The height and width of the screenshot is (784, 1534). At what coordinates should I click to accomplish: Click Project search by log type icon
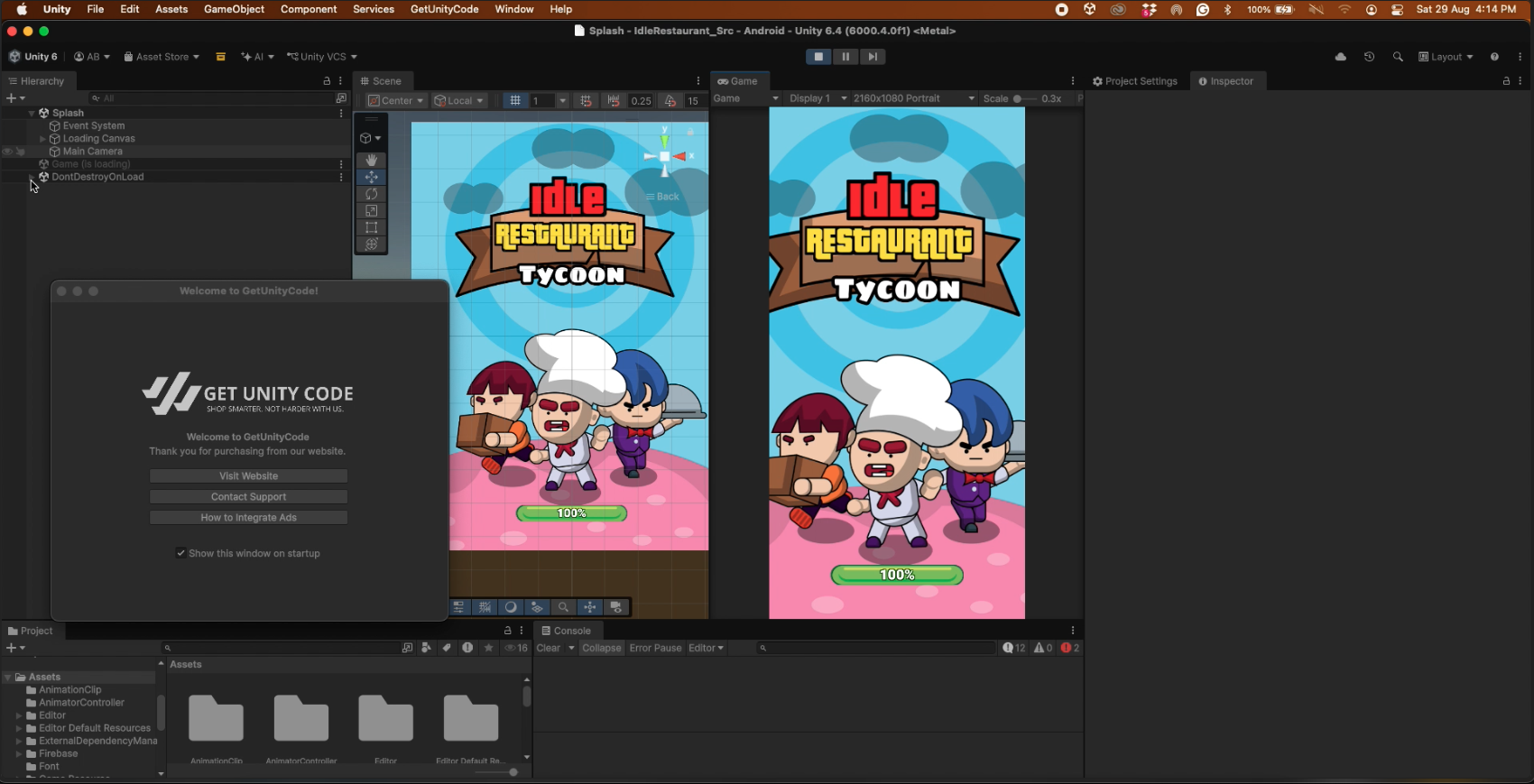pyautogui.click(x=467, y=648)
